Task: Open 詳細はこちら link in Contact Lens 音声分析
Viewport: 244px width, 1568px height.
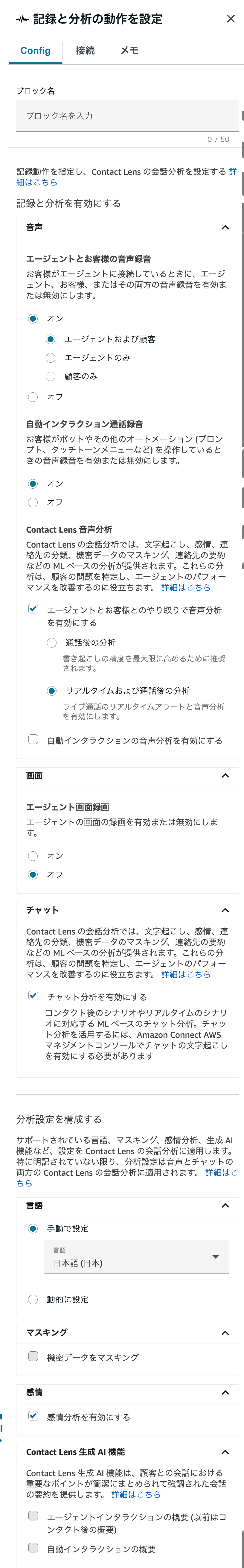Action: [x=186, y=587]
